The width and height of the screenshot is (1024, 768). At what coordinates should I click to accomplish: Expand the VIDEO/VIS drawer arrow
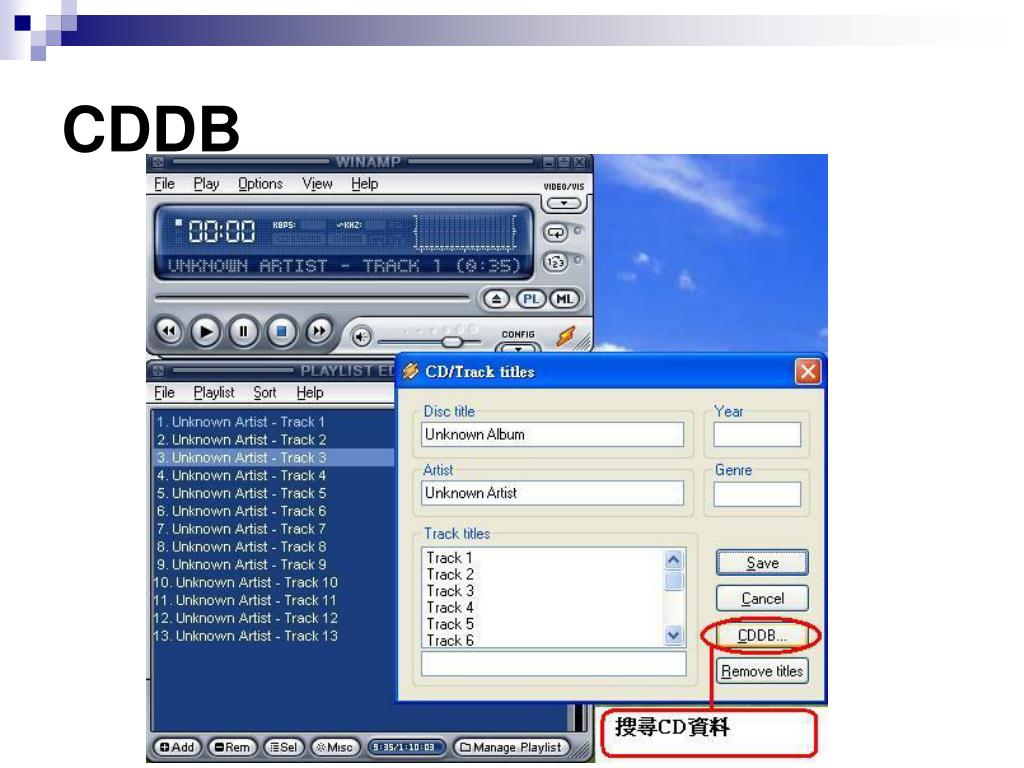click(564, 203)
